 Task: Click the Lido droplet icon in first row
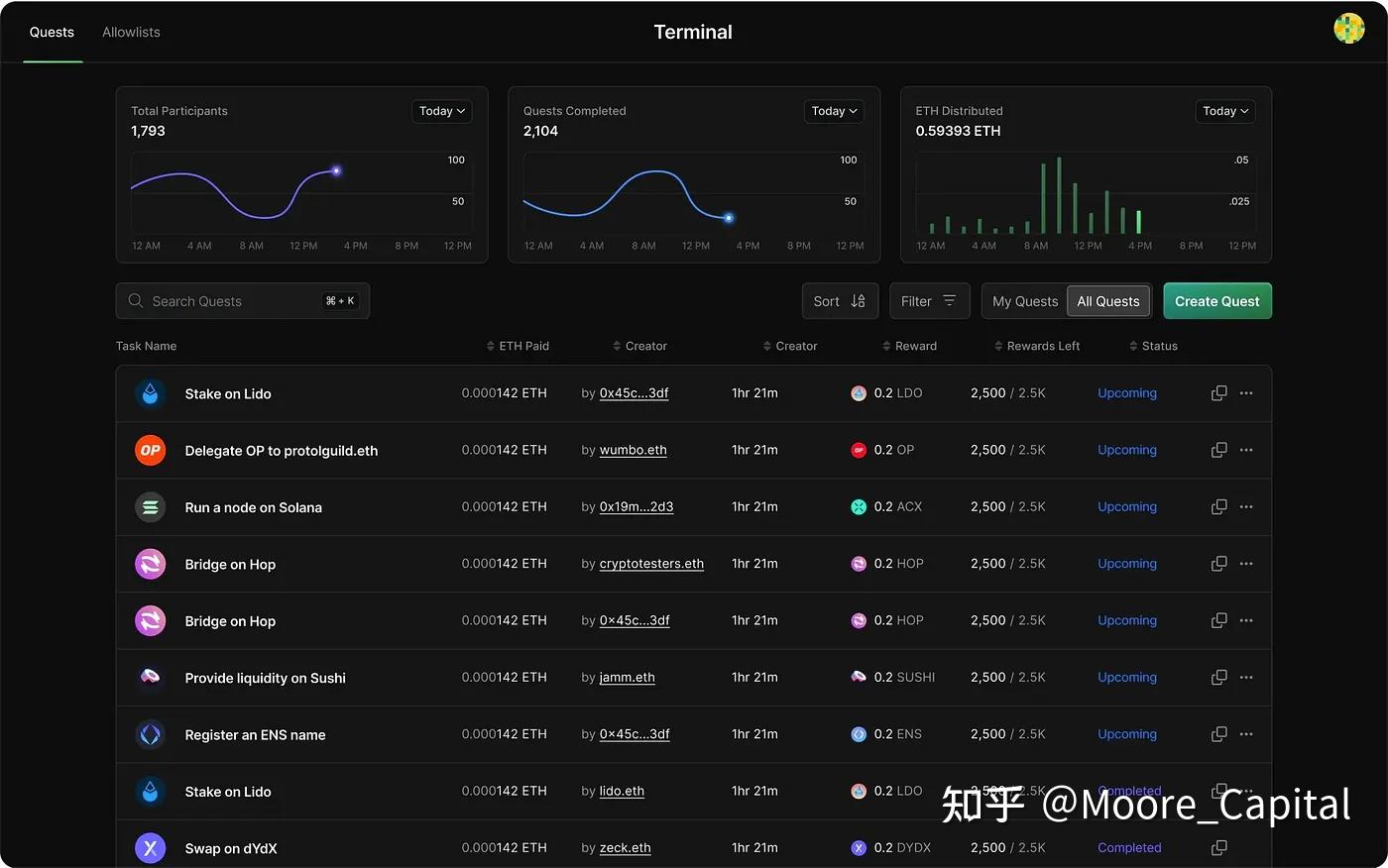pyautogui.click(x=150, y=393)
